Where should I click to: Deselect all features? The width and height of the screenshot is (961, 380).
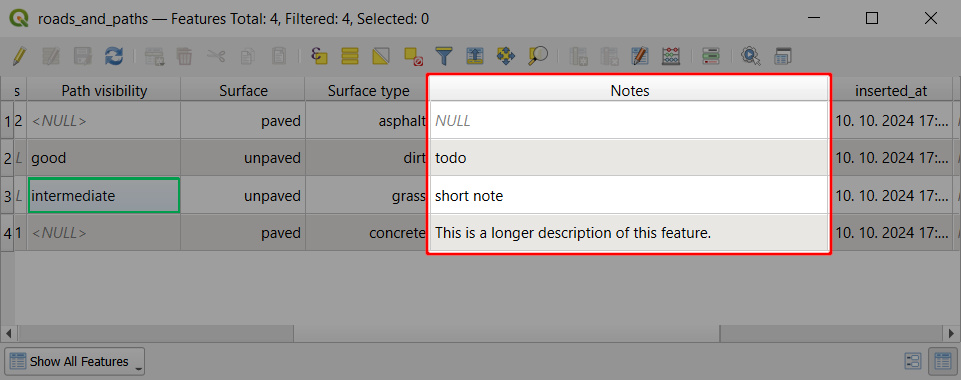click(413, 56)
